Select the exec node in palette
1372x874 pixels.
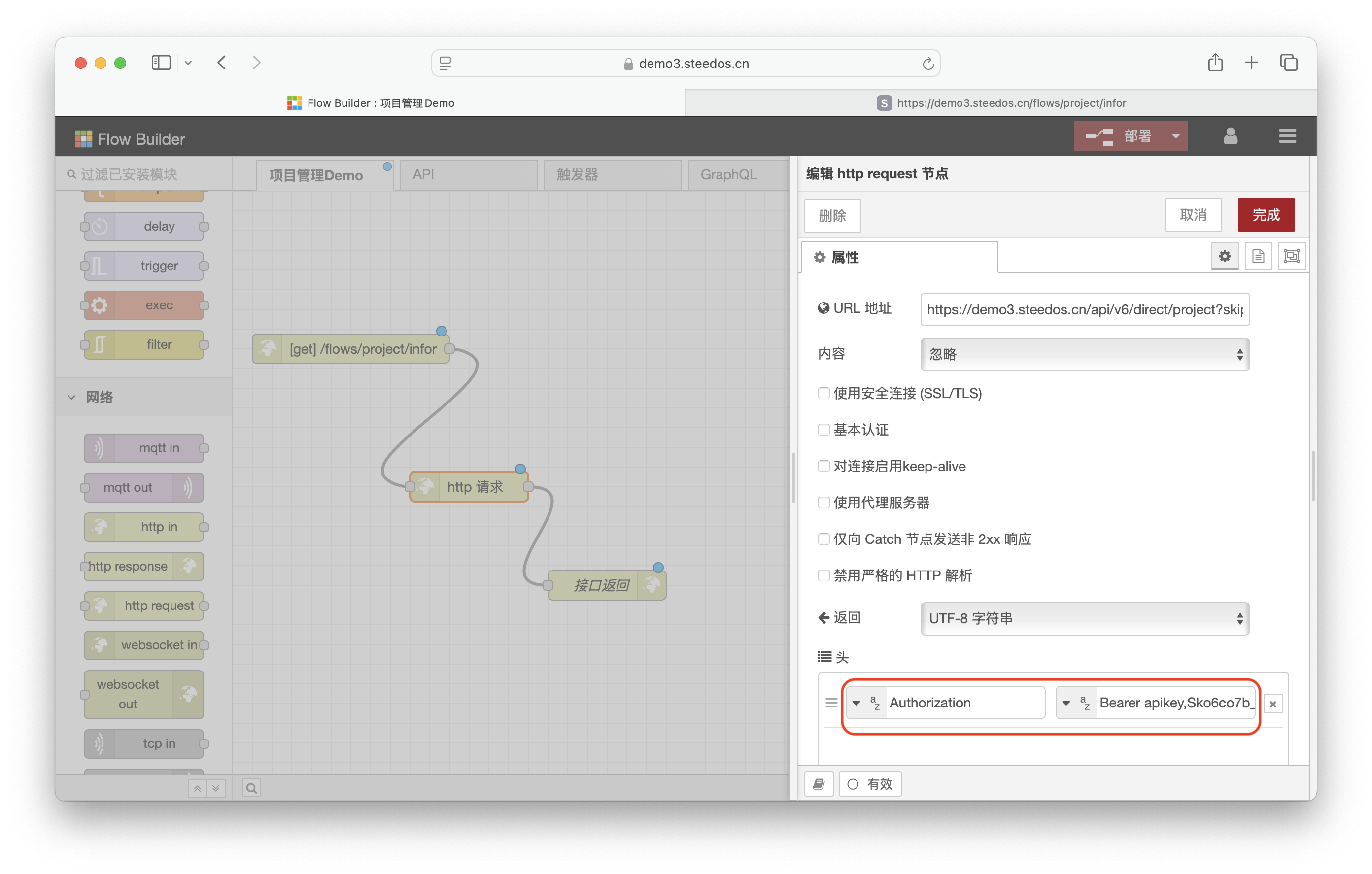tap(143, 305)
